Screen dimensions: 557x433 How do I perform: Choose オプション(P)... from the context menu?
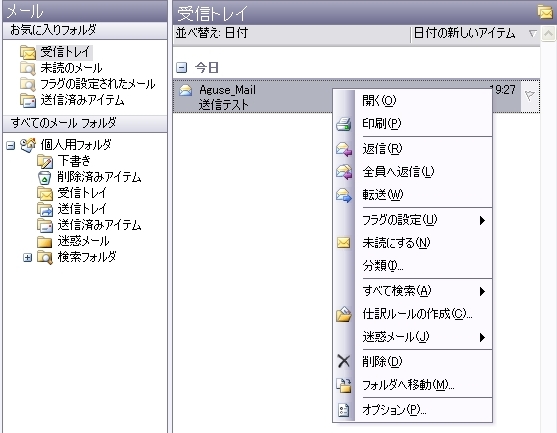click(412, 410)
